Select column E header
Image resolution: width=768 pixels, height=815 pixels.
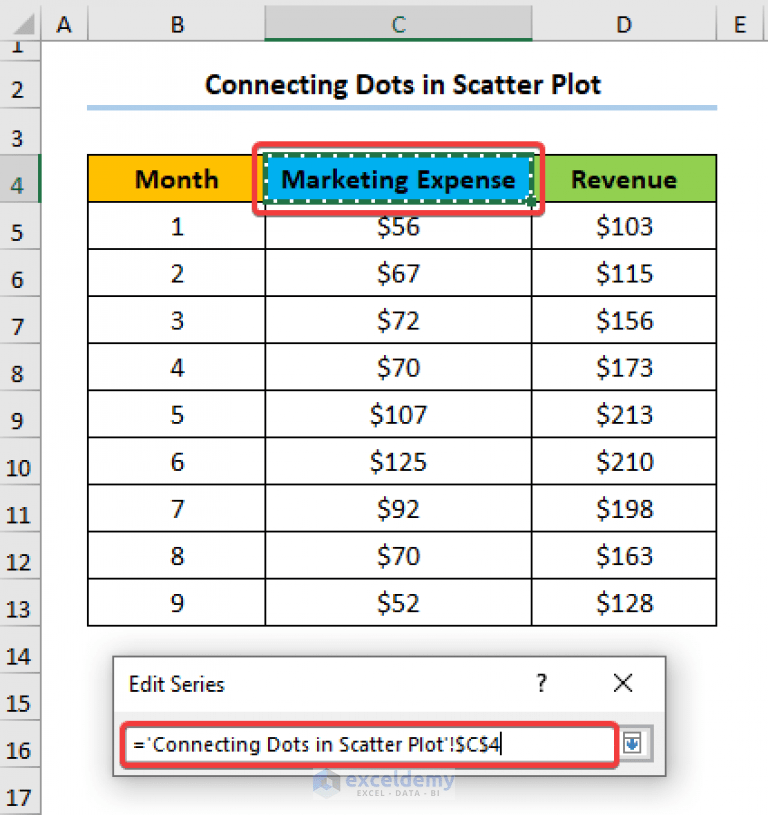[x=742, y=24]
